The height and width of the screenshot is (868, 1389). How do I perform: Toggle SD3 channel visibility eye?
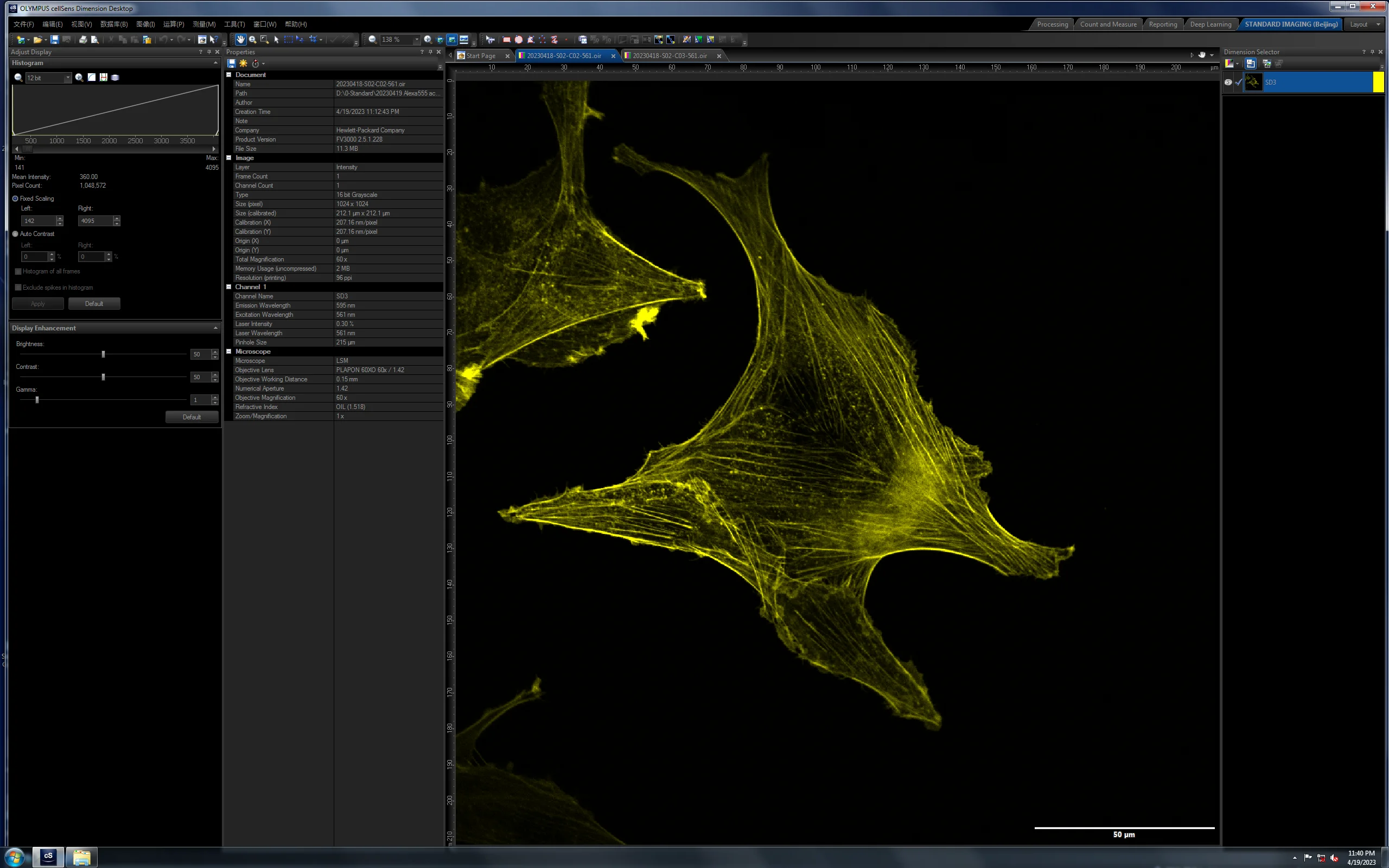[x=1228, y=82]
